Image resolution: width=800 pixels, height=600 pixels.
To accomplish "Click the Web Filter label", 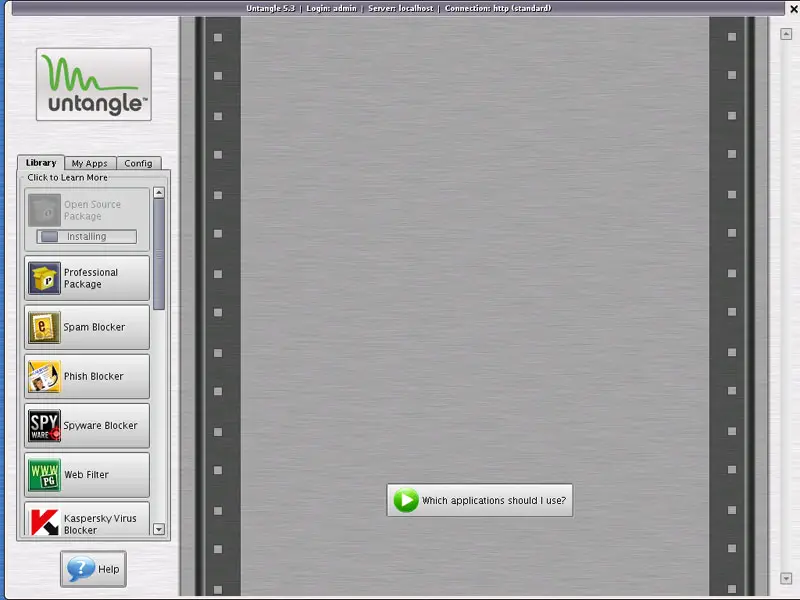I will click(x=86, y=474).
